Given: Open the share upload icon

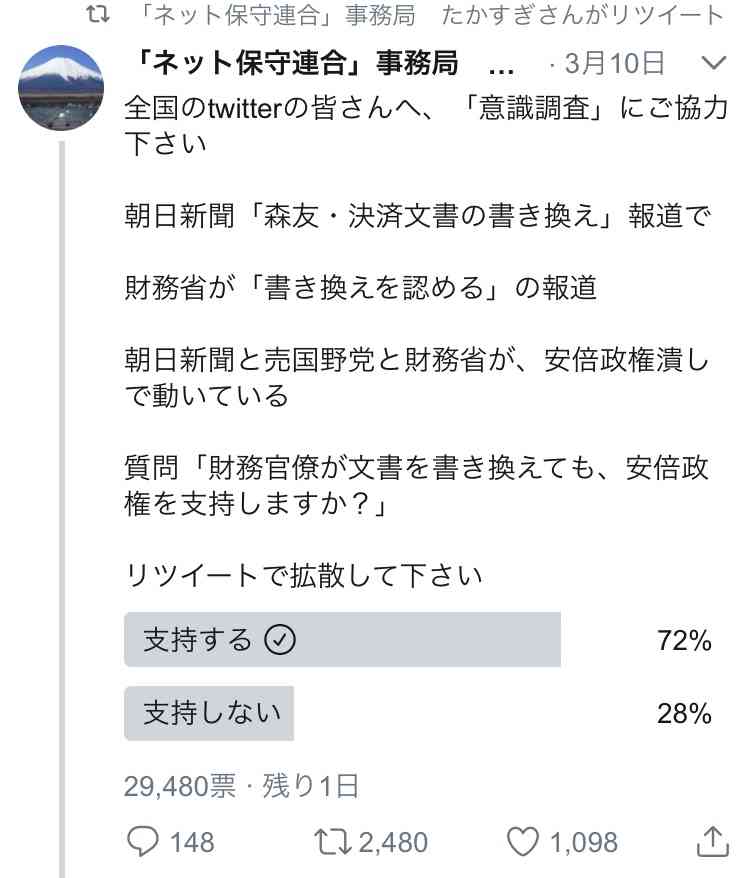Looking at the screenshot, I should point(713,841).
